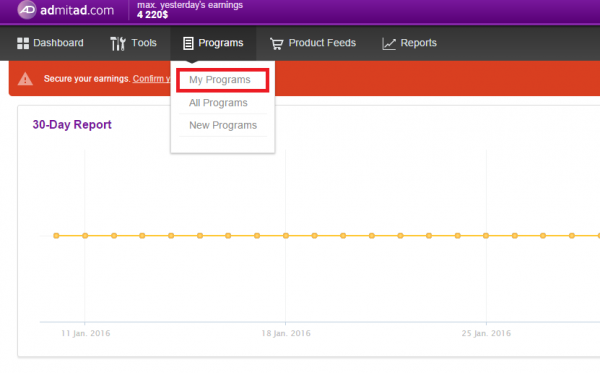Click the chart data point above 25 Jan. 2016
Image resolution: width=600 pixels, height=373 pixels.
[486, 236]
